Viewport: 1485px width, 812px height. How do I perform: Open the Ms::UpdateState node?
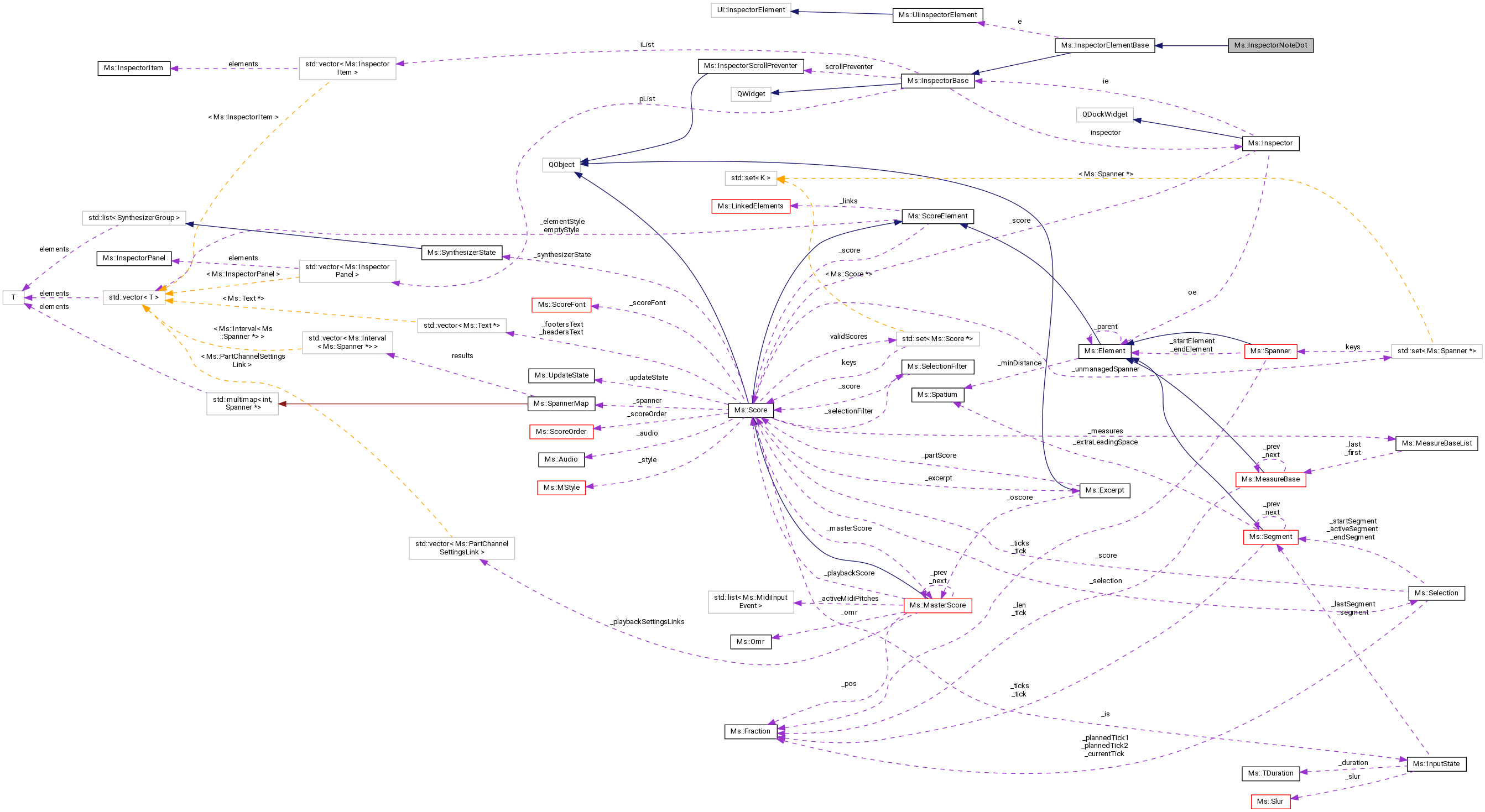tap(561, 376)
